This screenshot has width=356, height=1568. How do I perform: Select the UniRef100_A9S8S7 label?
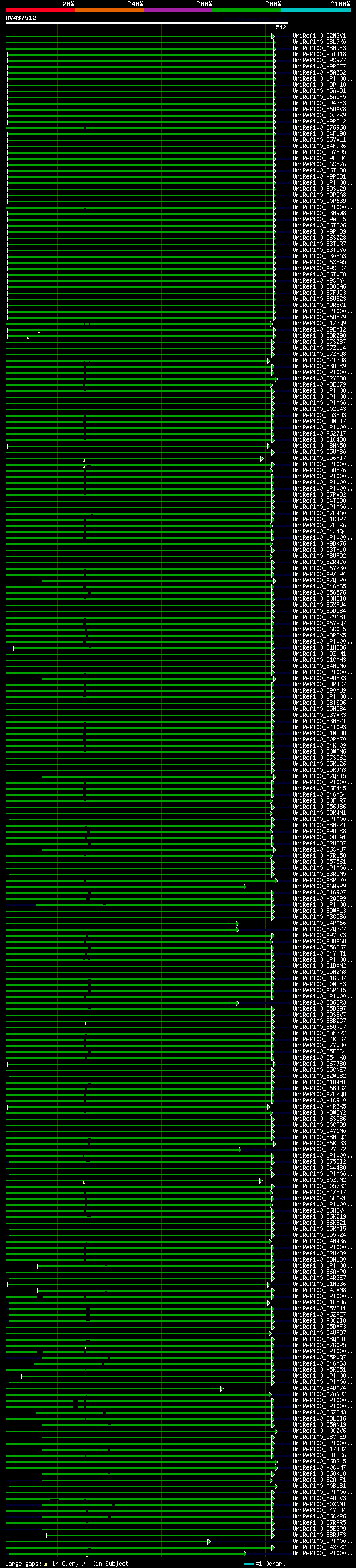pos(319,269)
